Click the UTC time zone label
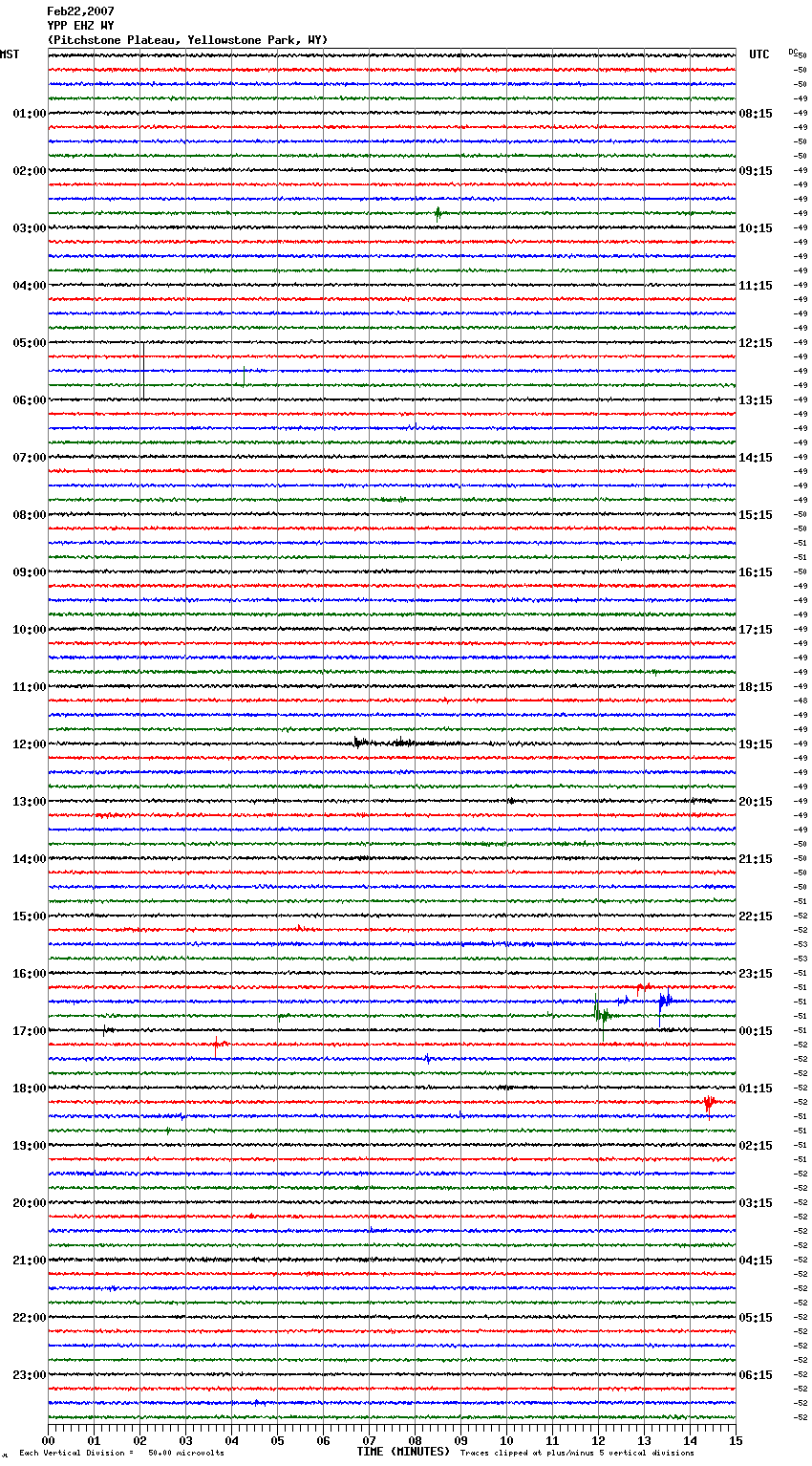Image resolution: width=812 pixels, height=1466 pixels. [759, 54]
